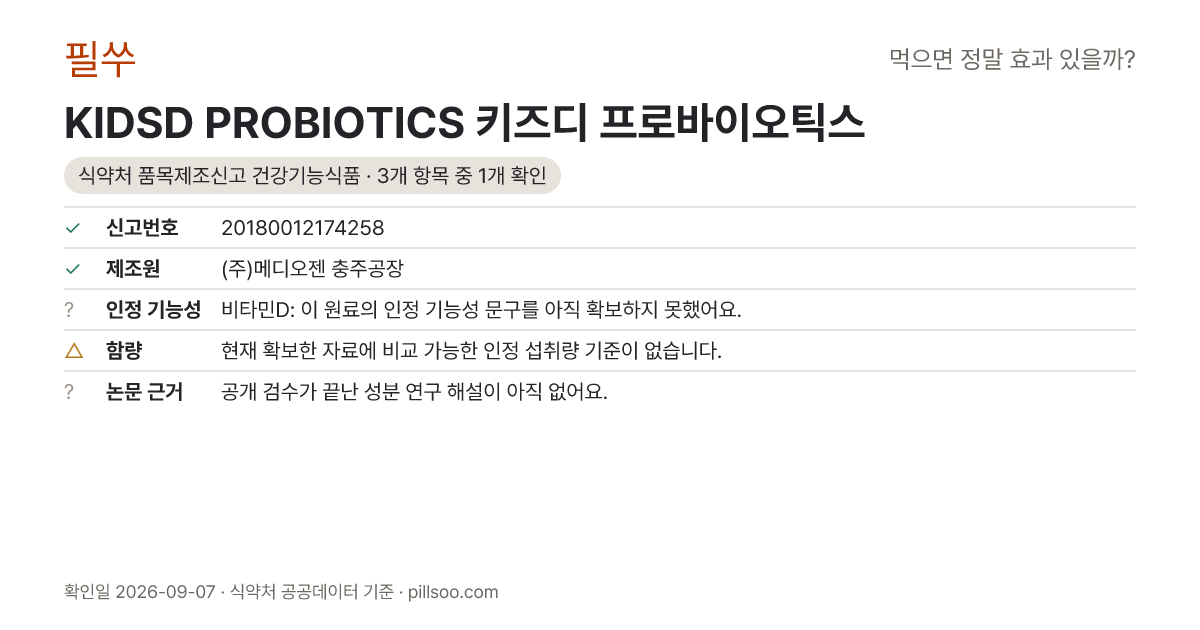This screenshot has width=1200, height=630.
Task: Click question mark icon beside 논문 근거
Action: coord(69,392)
